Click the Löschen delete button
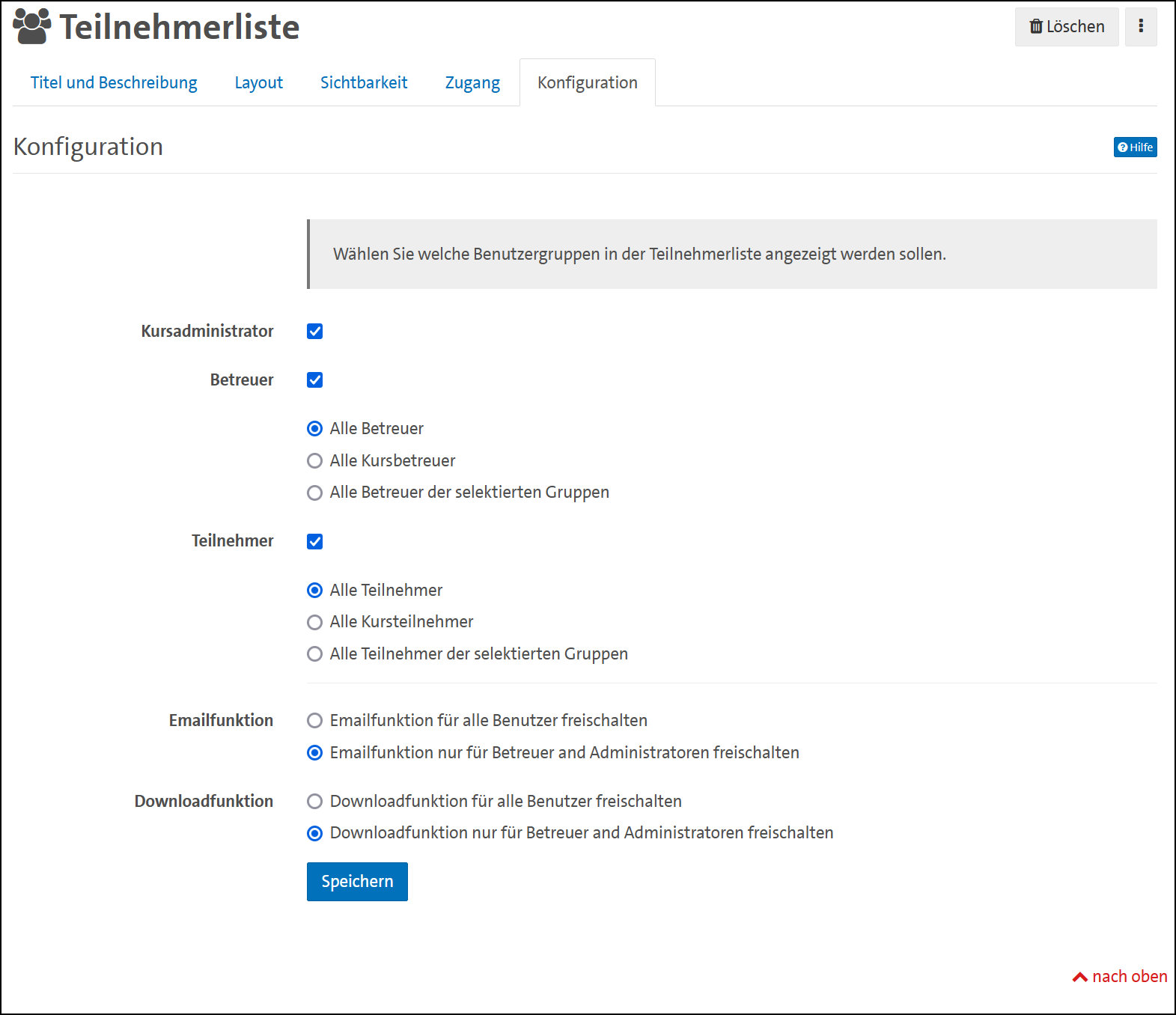 (1066, 27)
